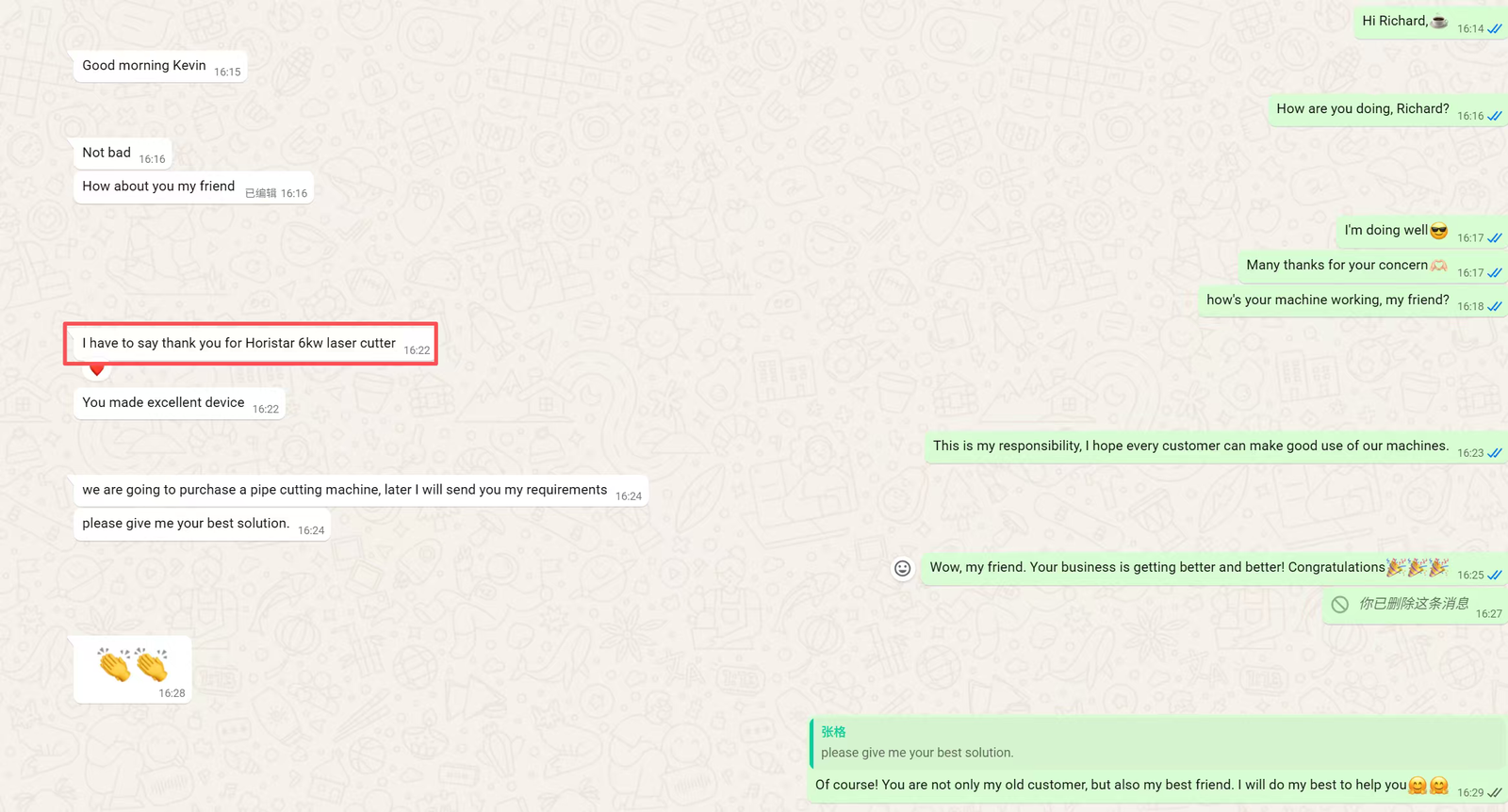
Task: Click quoted sender name 张格
Action: 833,732
